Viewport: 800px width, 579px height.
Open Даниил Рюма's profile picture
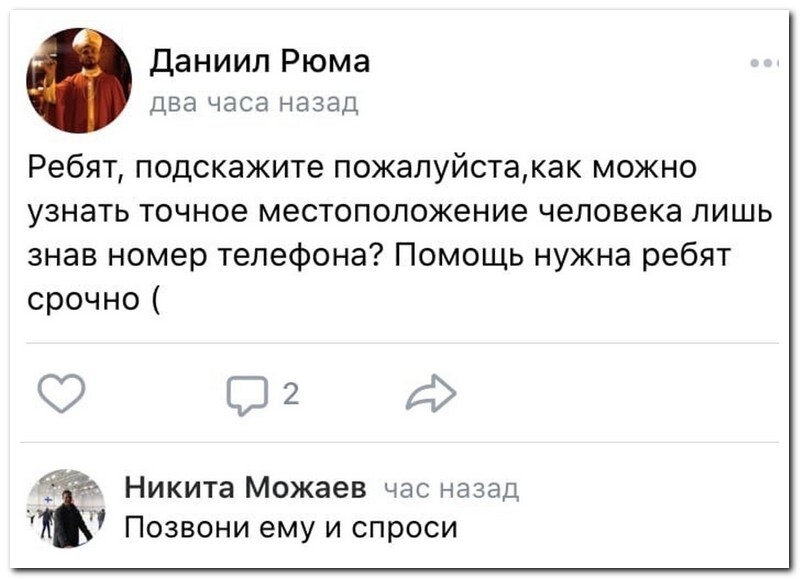tap(79, 80)
